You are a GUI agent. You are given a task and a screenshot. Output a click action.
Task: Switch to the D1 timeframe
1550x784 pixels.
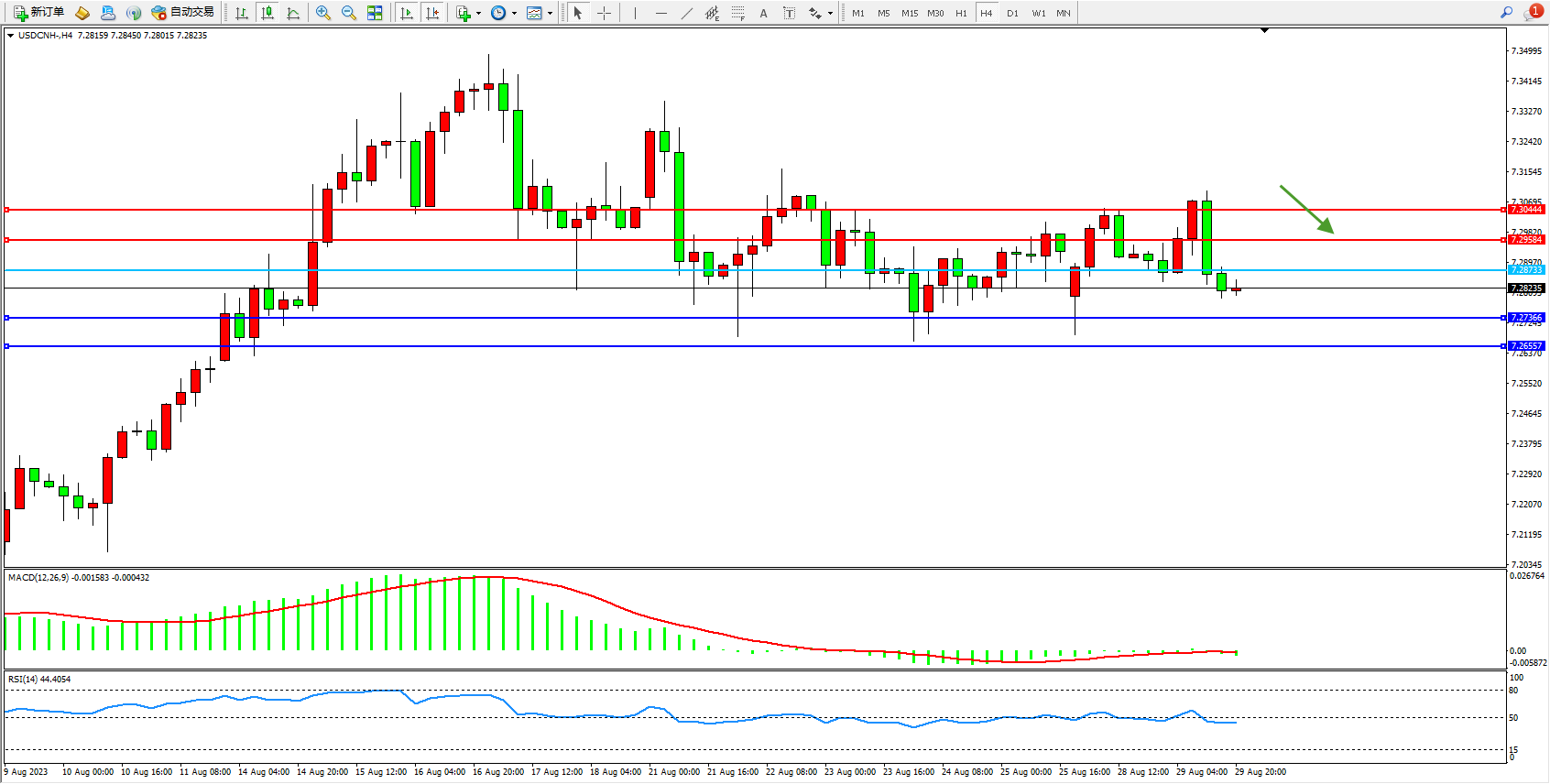point(1012,13)
